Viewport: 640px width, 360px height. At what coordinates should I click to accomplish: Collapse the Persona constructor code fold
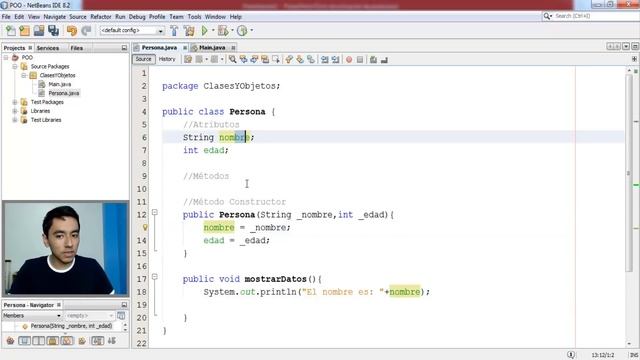[155, 212]
